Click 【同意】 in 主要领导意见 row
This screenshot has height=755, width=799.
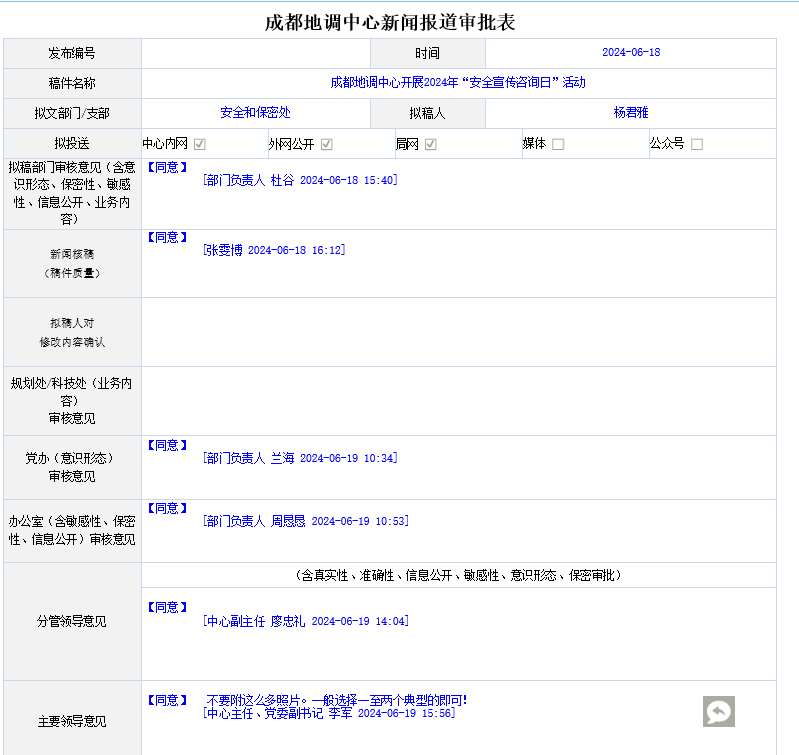(x=167, y=700)
